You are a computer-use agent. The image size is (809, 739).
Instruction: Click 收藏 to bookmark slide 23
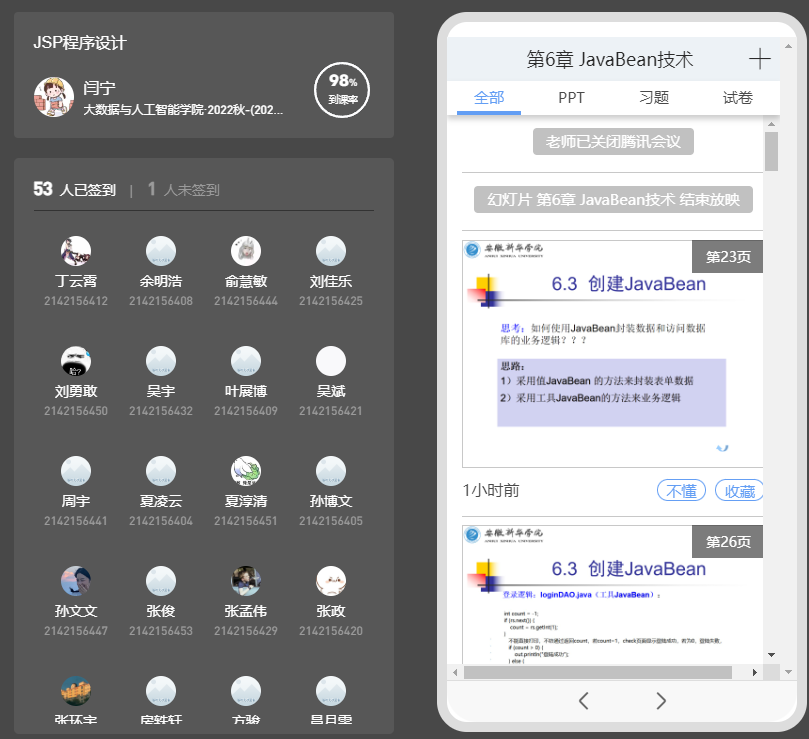[x=739, y=491]
